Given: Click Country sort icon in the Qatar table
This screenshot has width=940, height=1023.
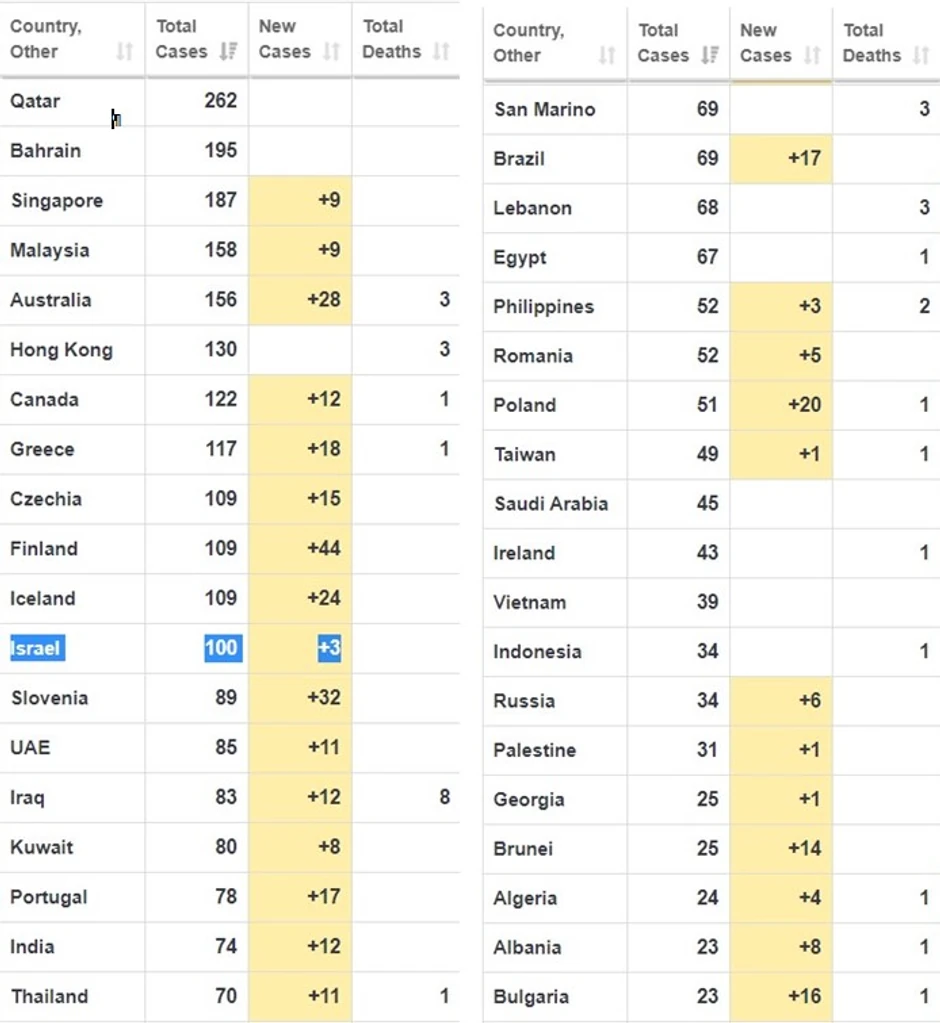Looking at the screenshot, I should coord(124,52).
